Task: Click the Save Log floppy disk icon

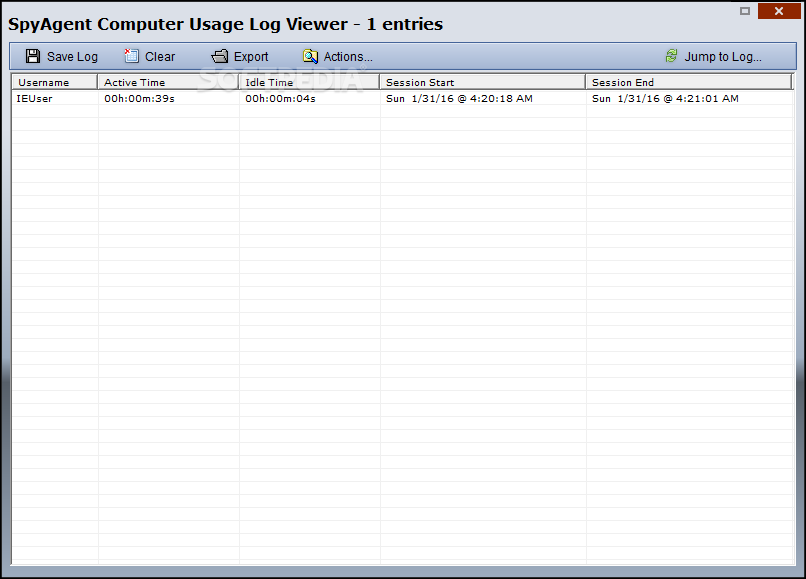Action: click(x=33, y=56)
